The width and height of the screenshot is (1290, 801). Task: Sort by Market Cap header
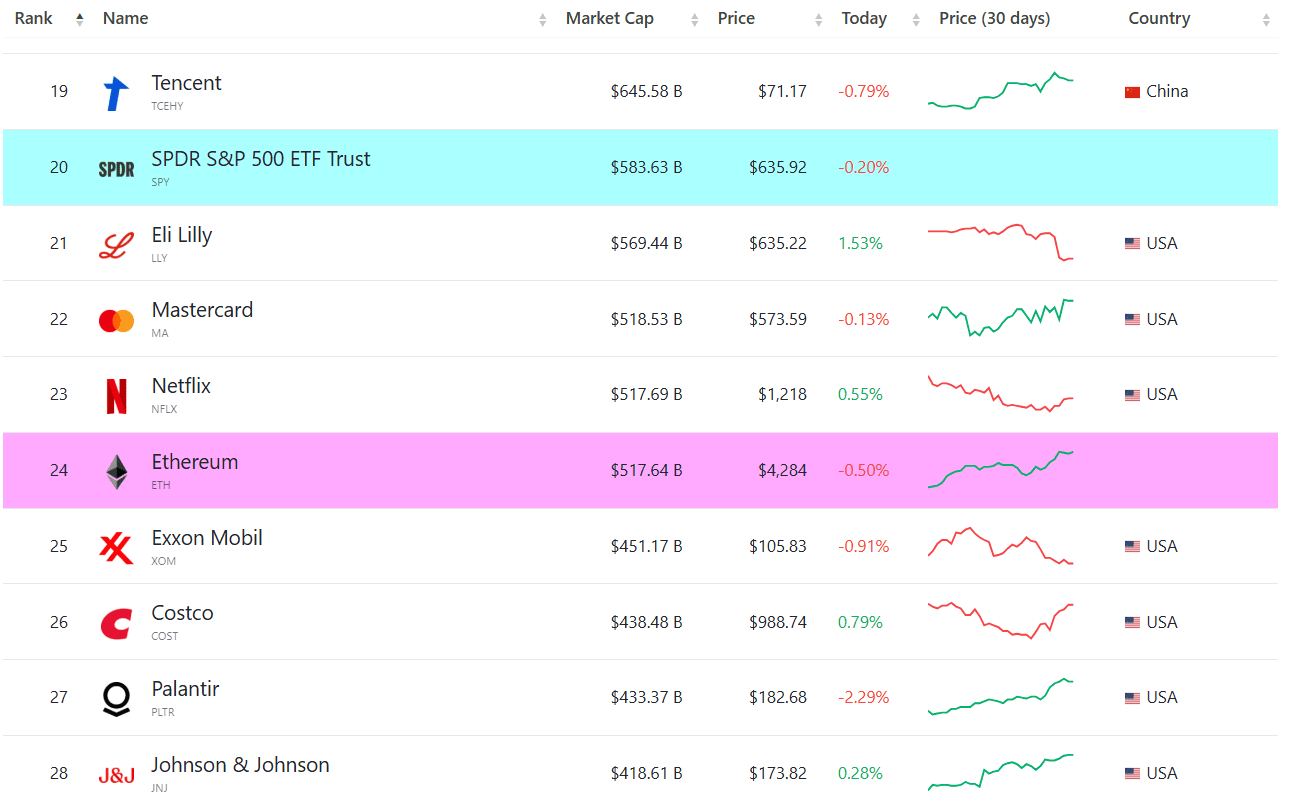[x=610, y=19]
